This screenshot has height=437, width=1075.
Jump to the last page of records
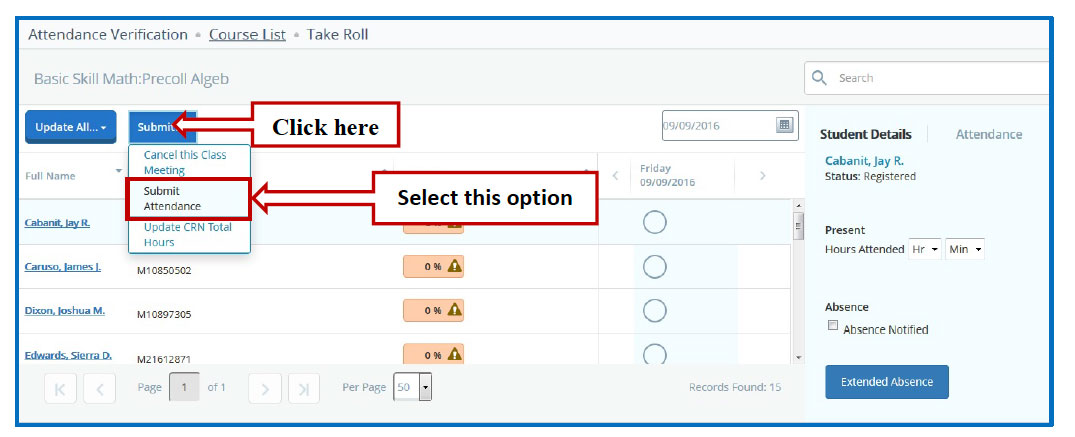[x=303, y=387]
